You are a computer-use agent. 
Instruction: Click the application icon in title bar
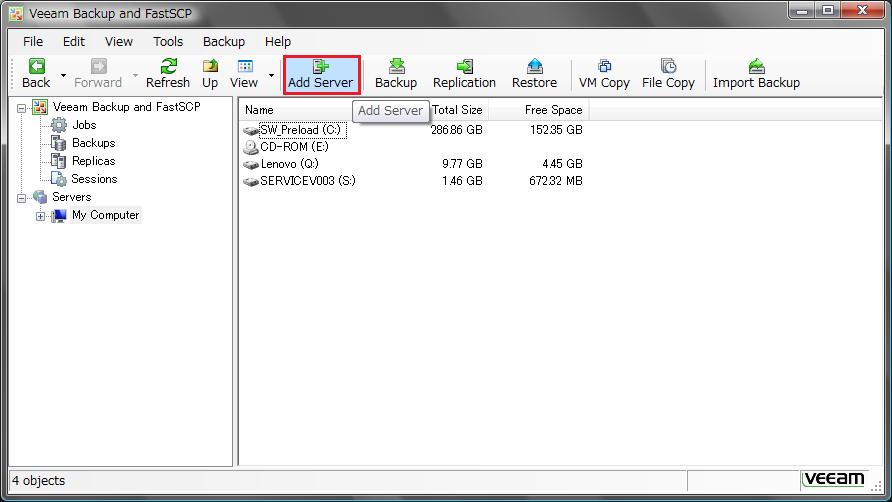point(16,13)
